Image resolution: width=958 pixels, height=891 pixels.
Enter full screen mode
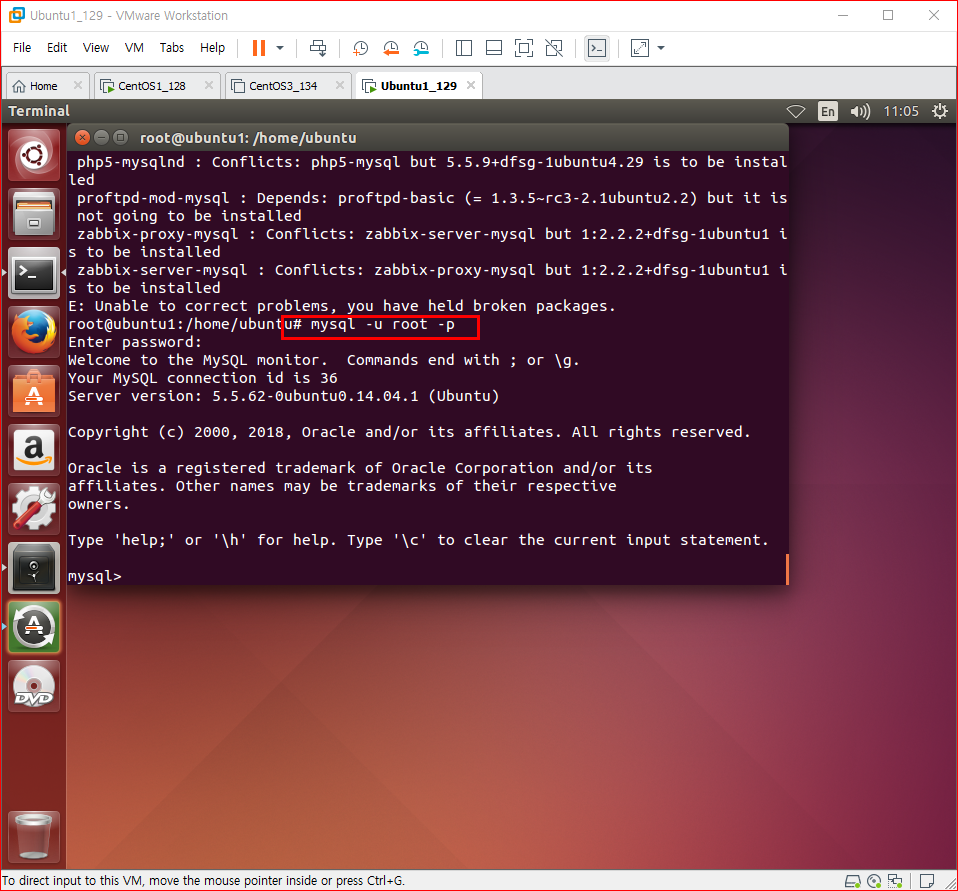coord(524,48)
